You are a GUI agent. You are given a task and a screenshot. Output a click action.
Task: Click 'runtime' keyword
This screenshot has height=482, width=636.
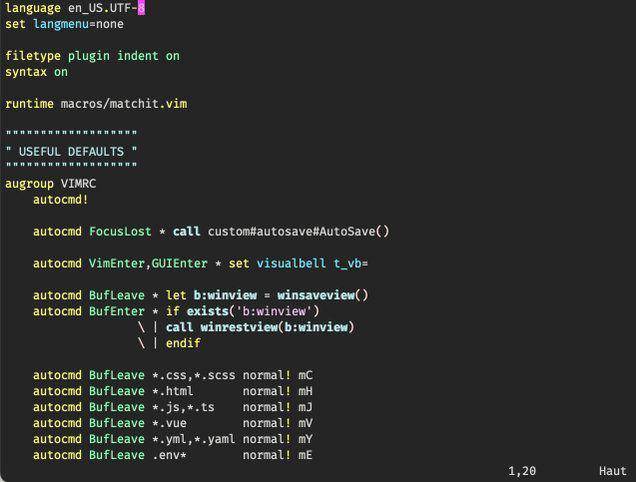pos(29,104)
